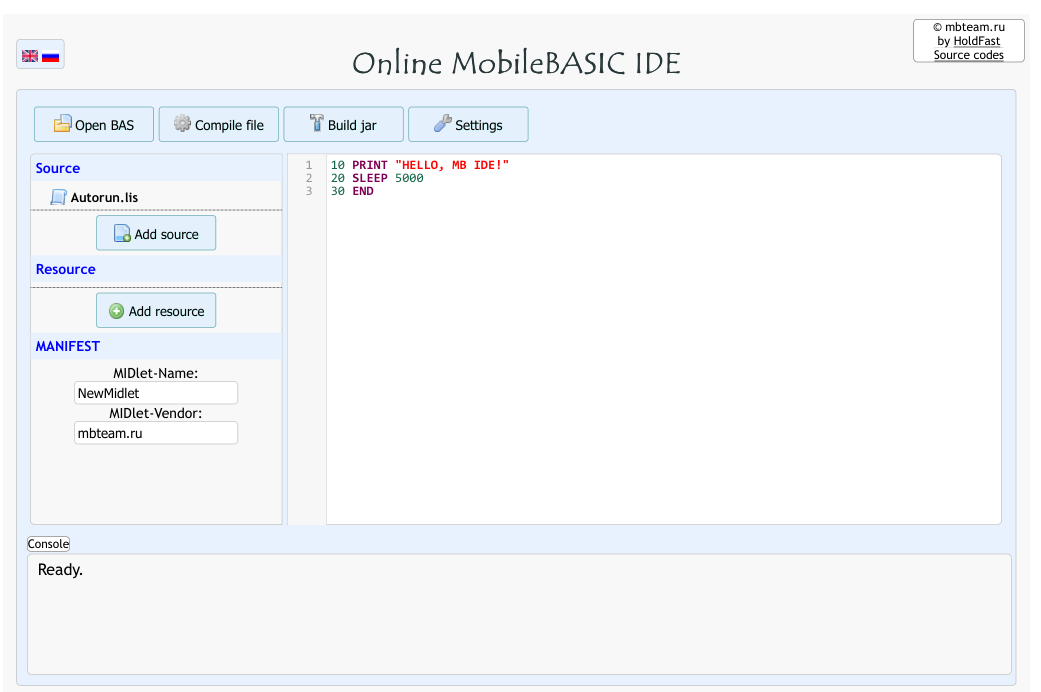Open the Settings panel
The height and width of the screenshot is (692, 1041).
tap(468, 123)
